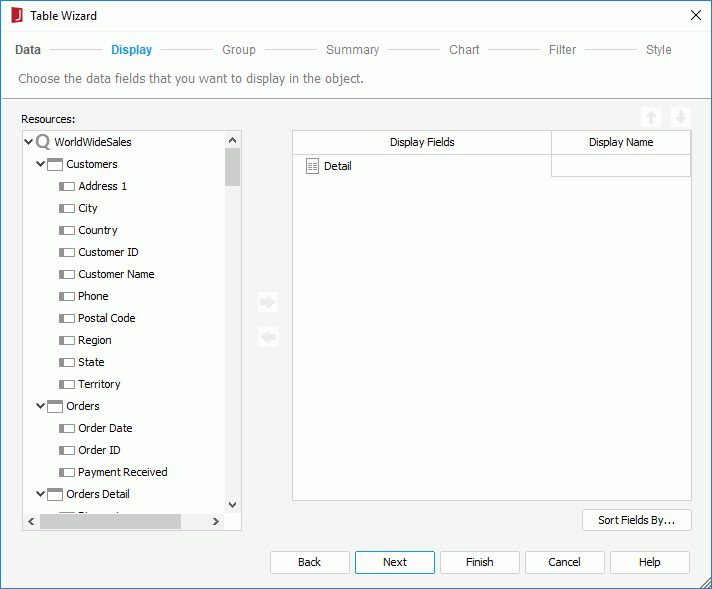Click the Country field icon

coord(67,231)
